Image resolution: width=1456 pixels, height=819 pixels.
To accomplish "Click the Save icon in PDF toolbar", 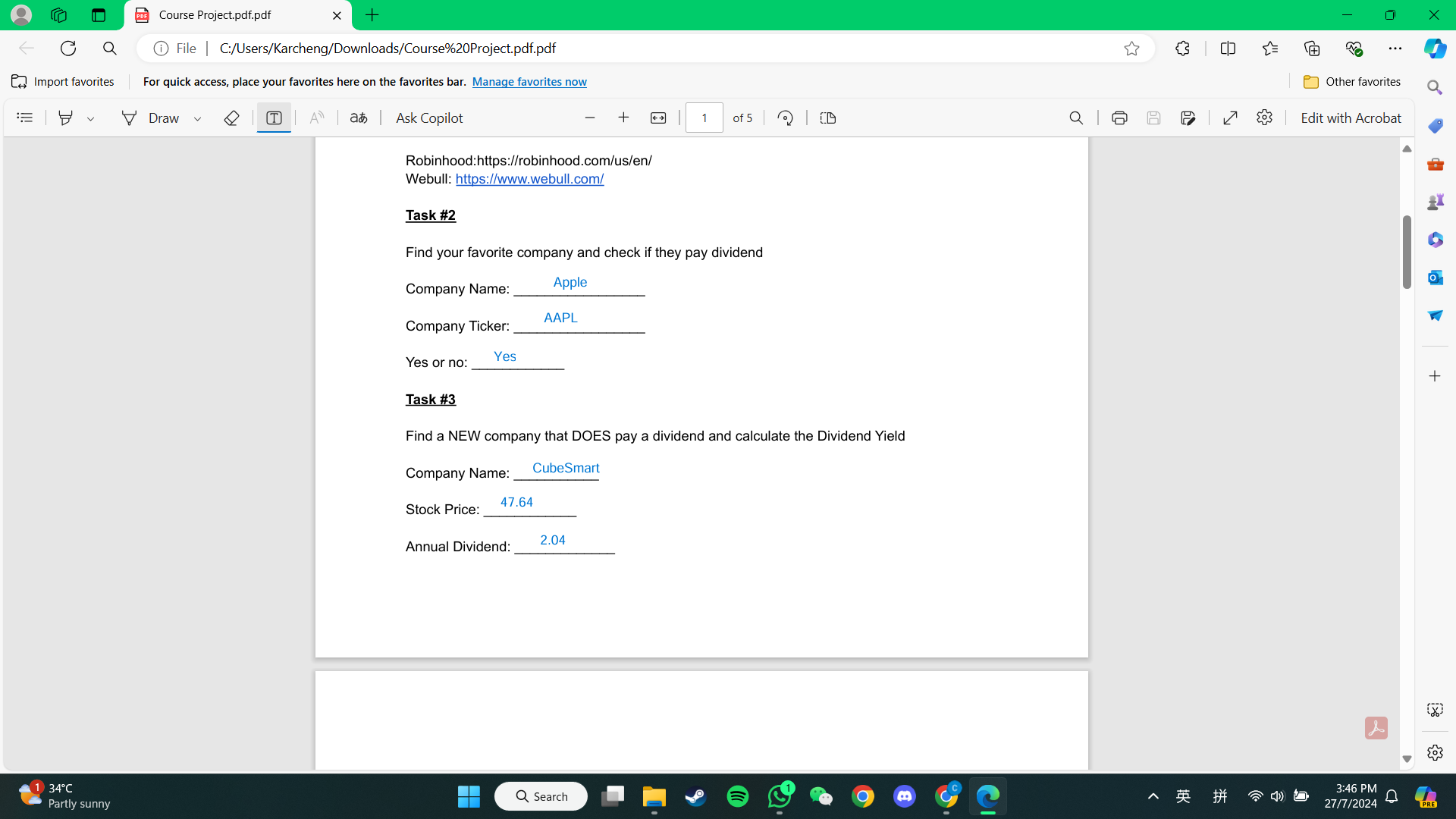I will (1153, 118).
